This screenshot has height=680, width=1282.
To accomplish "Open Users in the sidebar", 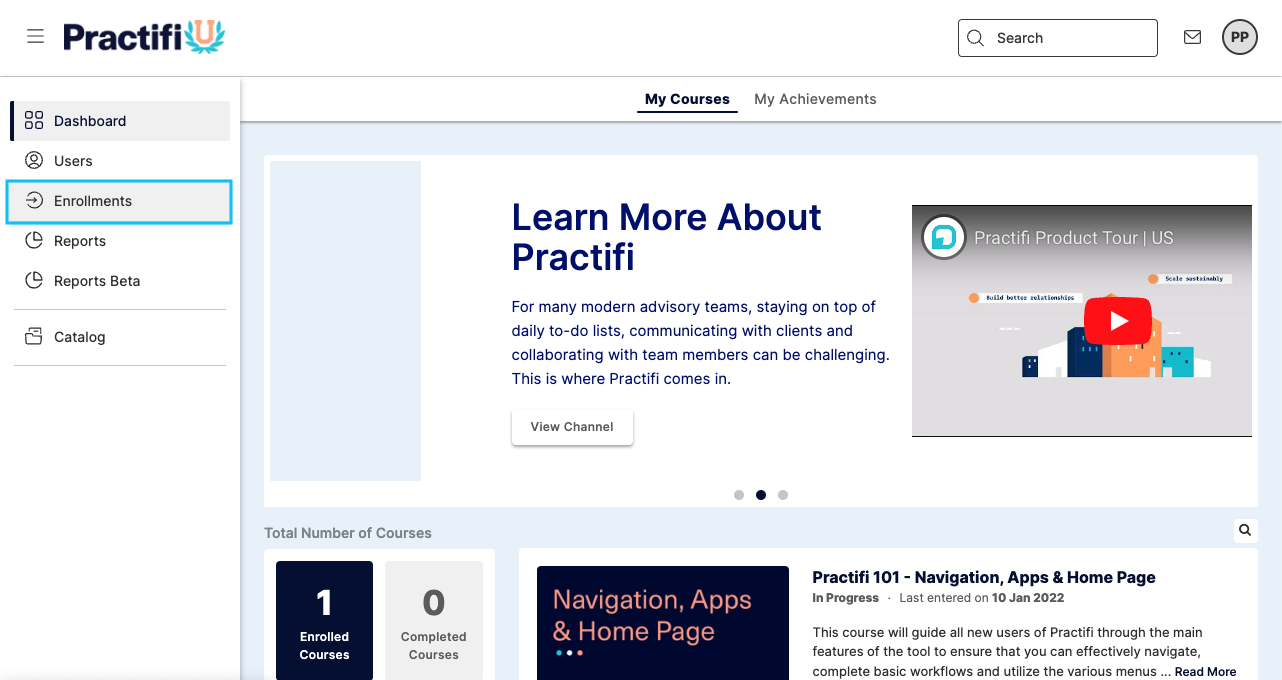I will coord(120,161).
